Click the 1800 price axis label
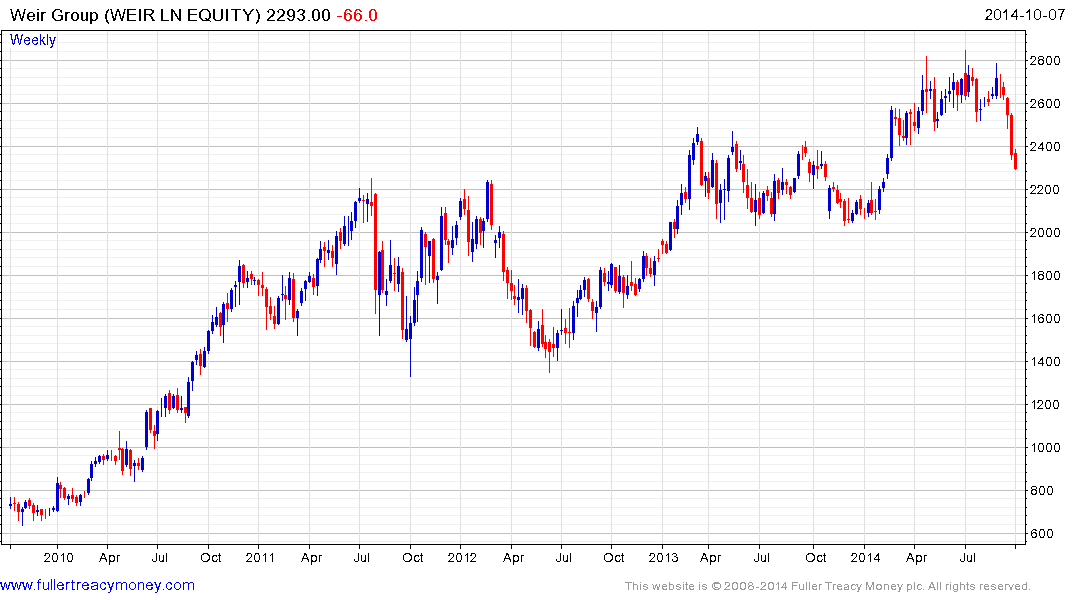The width and height of the screenshot is (1075, 600). coord(1045,276)
